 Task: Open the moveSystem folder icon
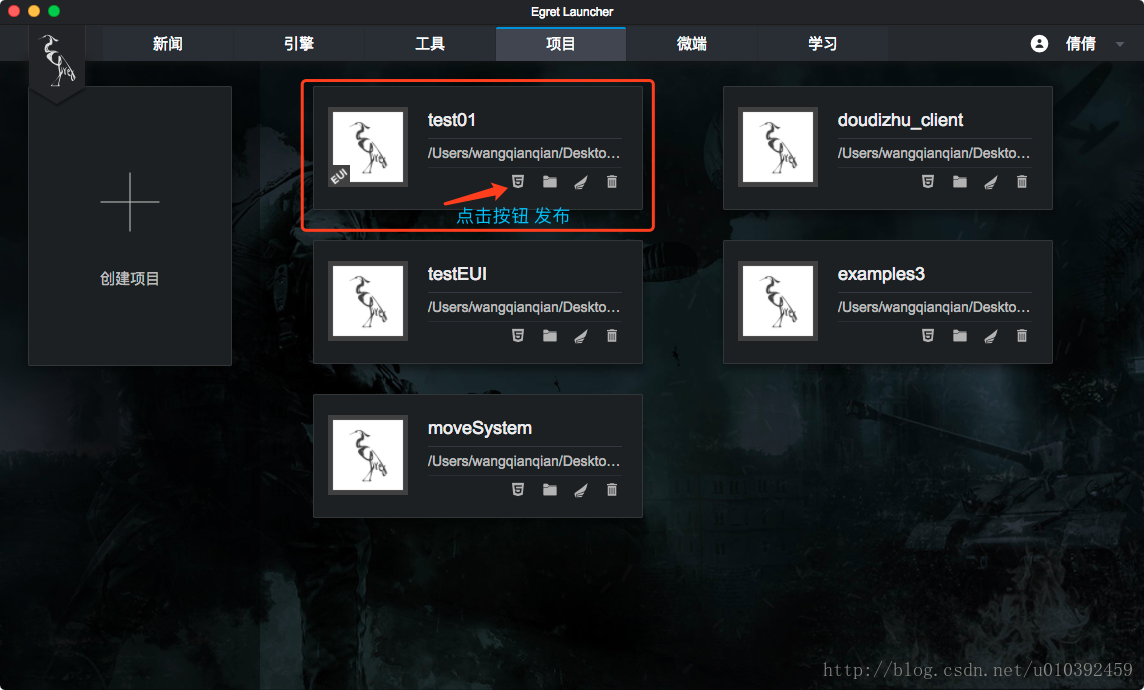[550, 489]
